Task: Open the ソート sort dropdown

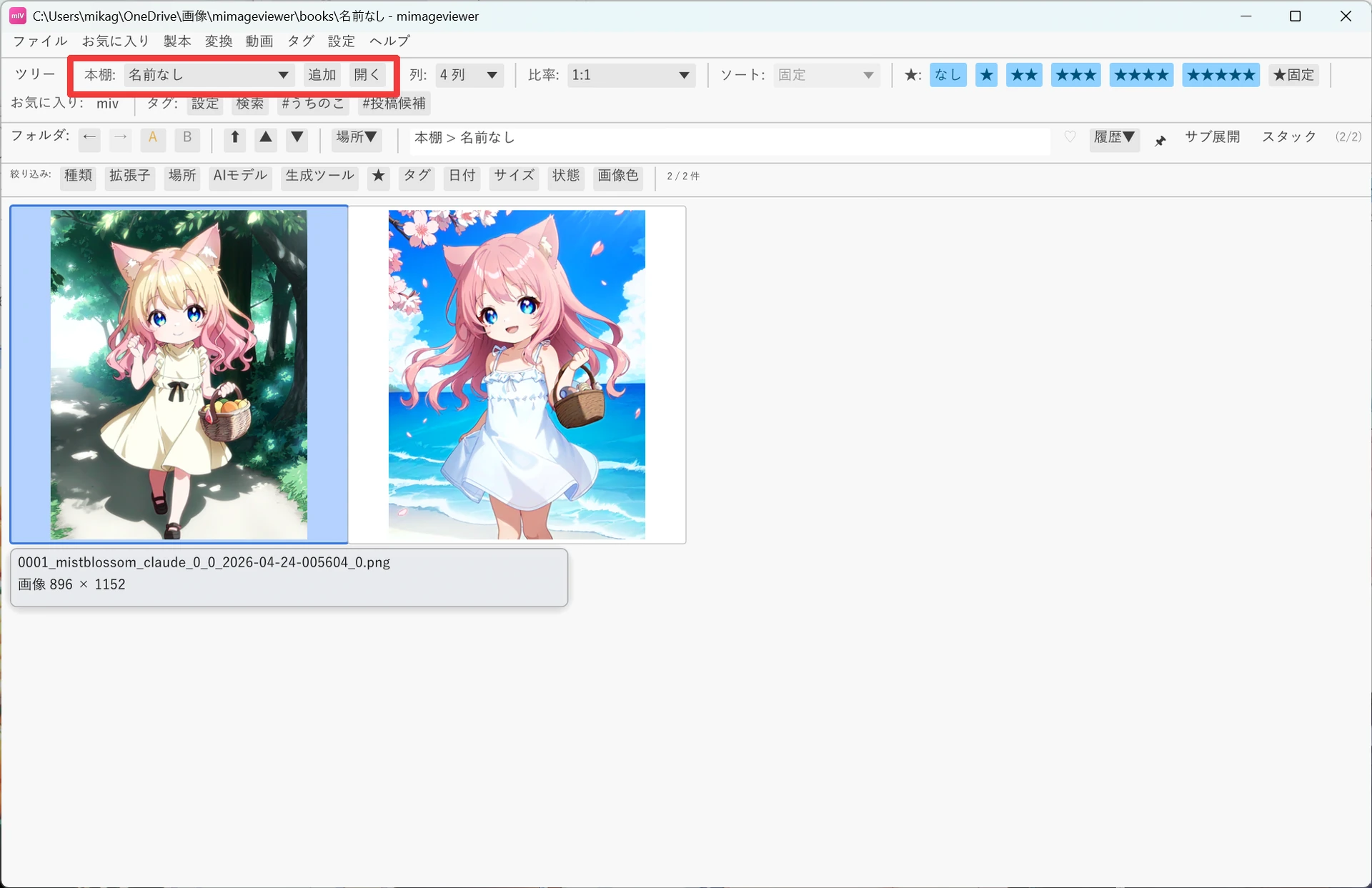Action: click(x=826, y=75)
